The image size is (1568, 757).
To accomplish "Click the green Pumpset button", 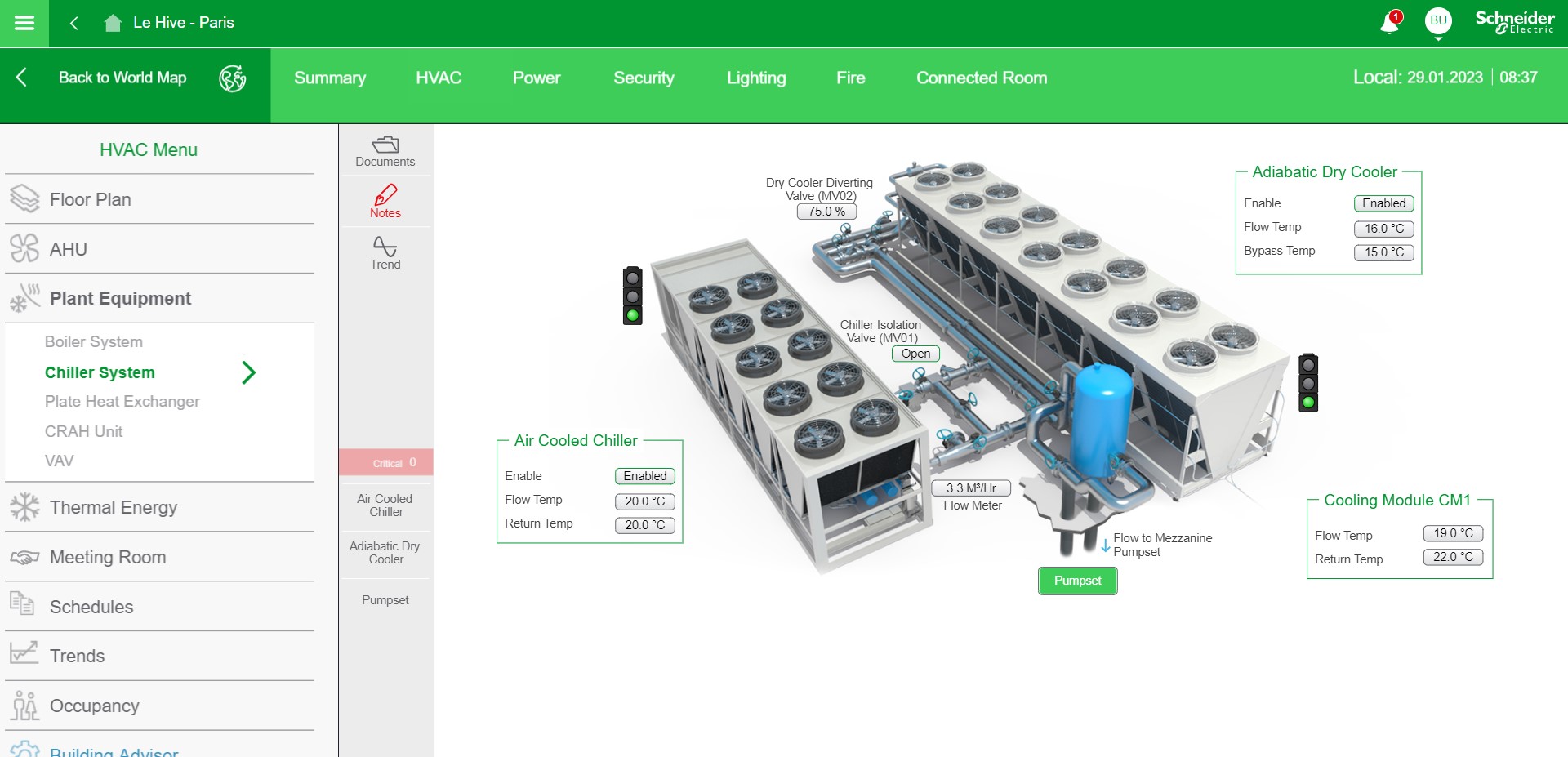I will point(1077,581).
